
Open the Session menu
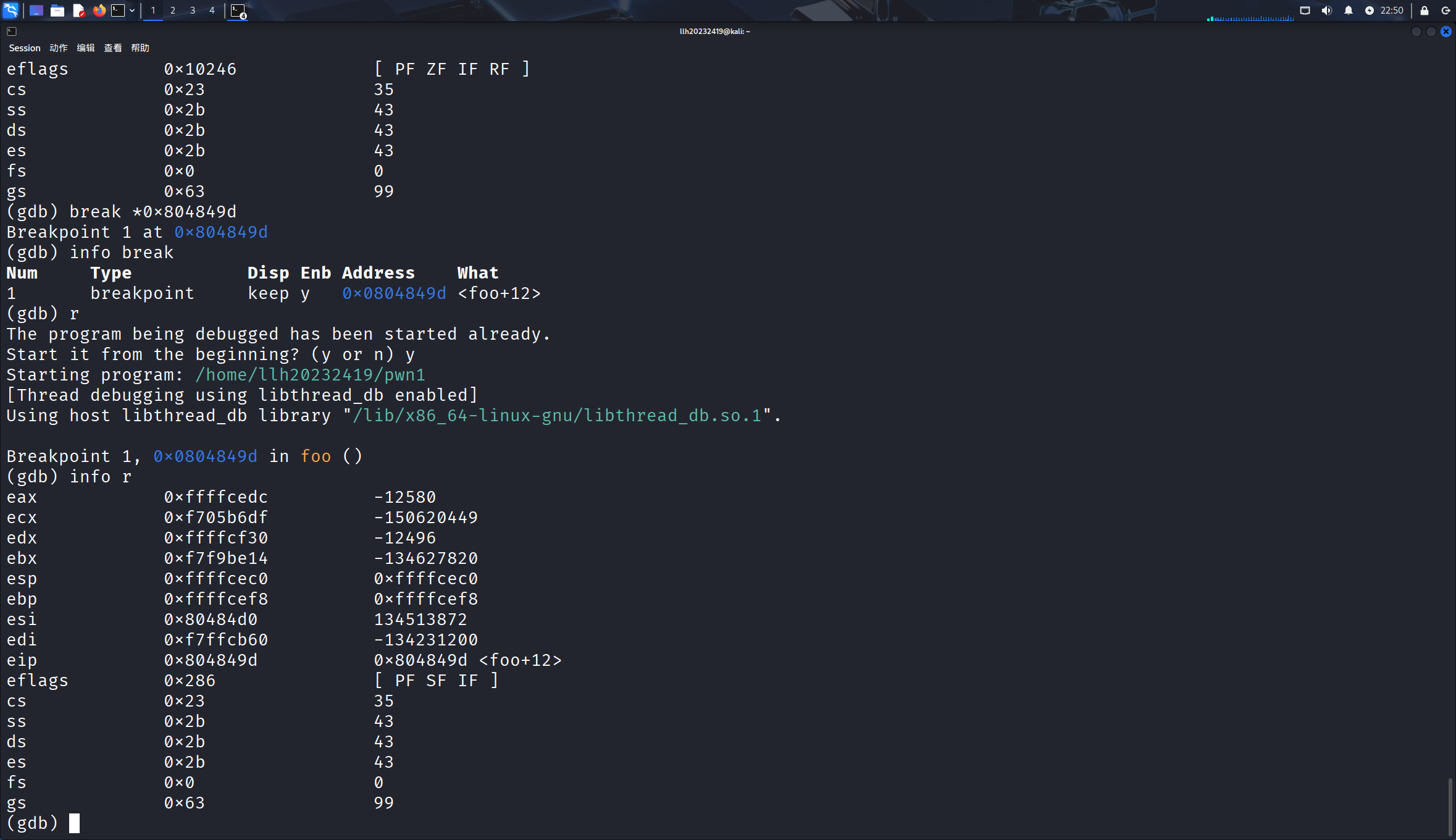click(25, 48)
